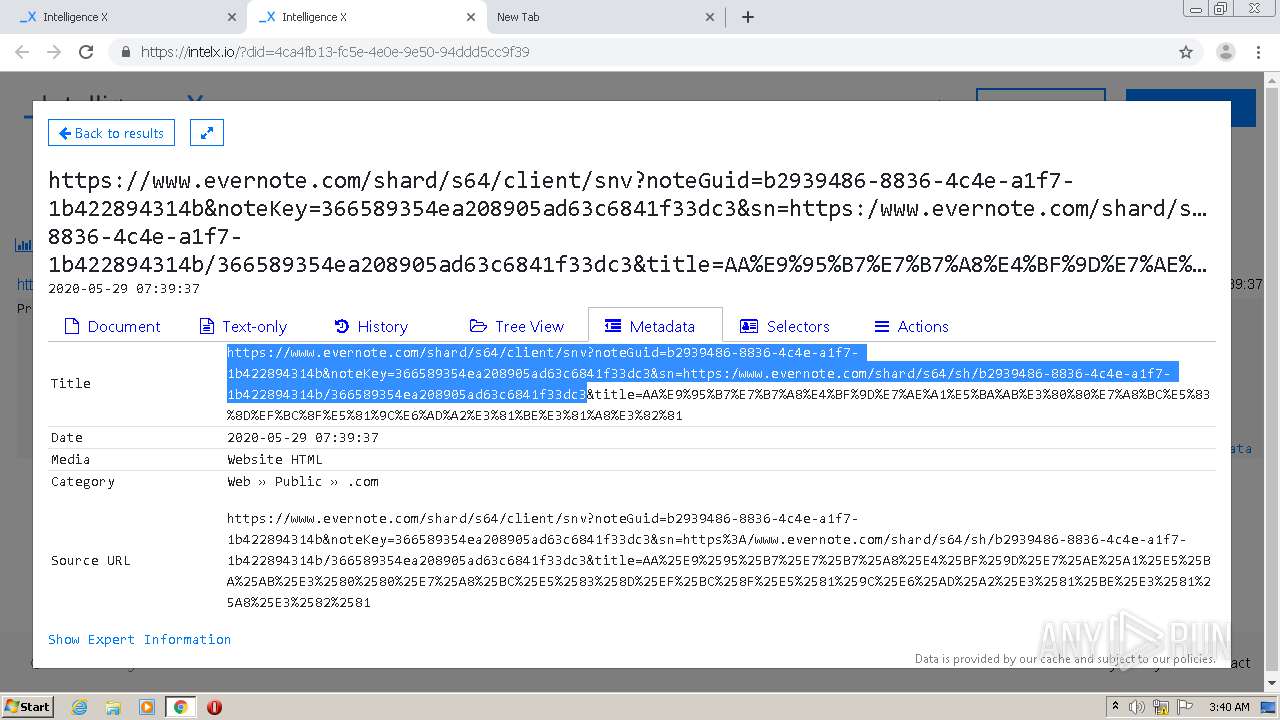Click the large document title heading
1280x720 pixels.
tap(628, 223)
